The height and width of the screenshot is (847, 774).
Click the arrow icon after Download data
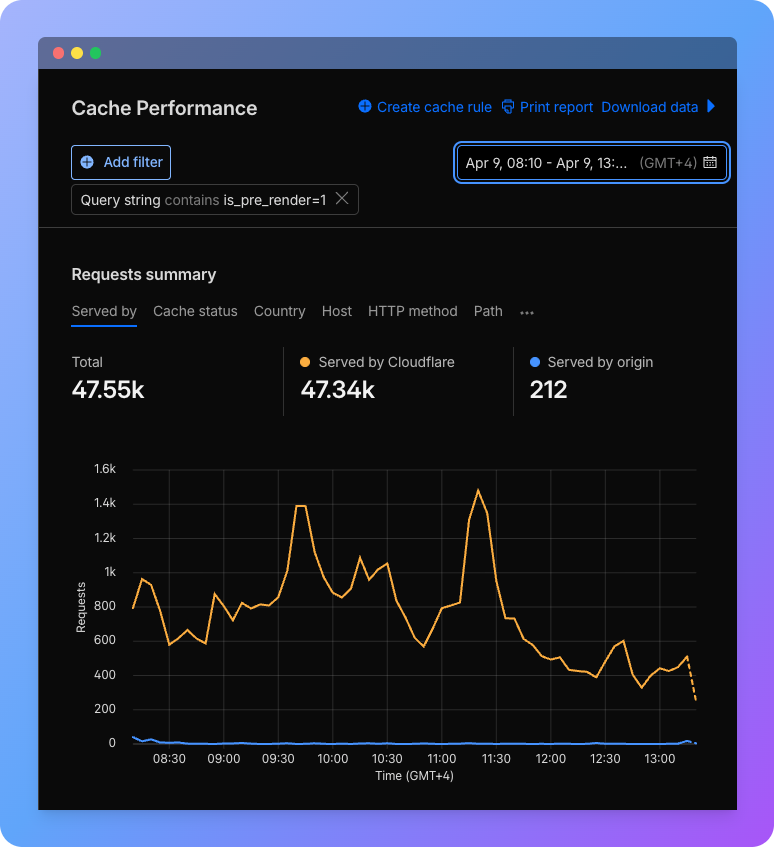click(711, 106)
